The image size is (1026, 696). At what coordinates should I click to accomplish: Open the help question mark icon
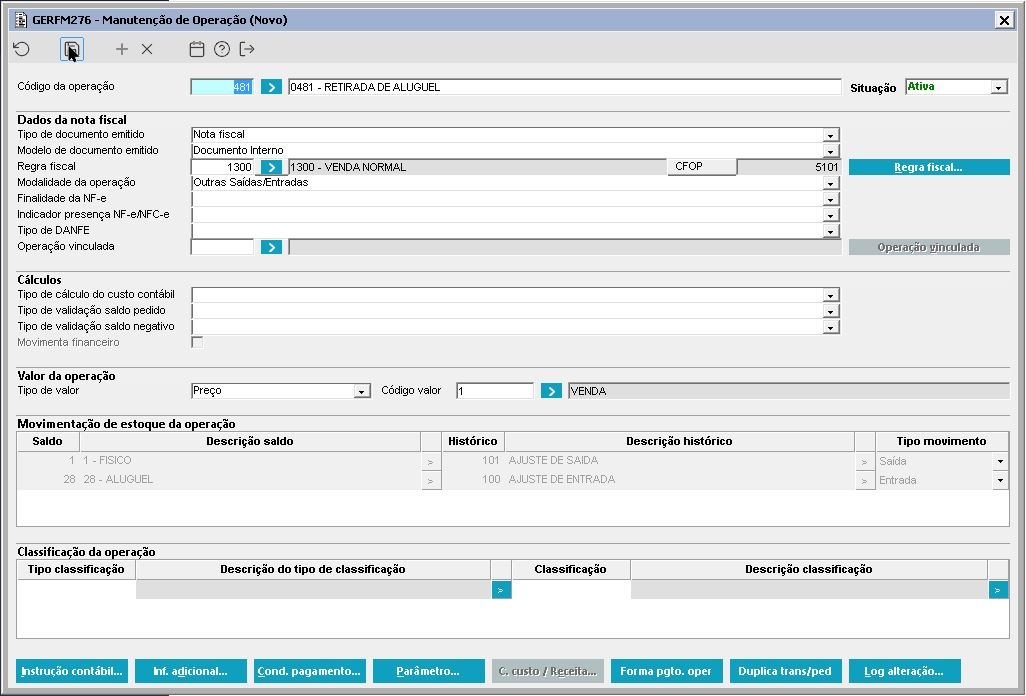(222, 49)
